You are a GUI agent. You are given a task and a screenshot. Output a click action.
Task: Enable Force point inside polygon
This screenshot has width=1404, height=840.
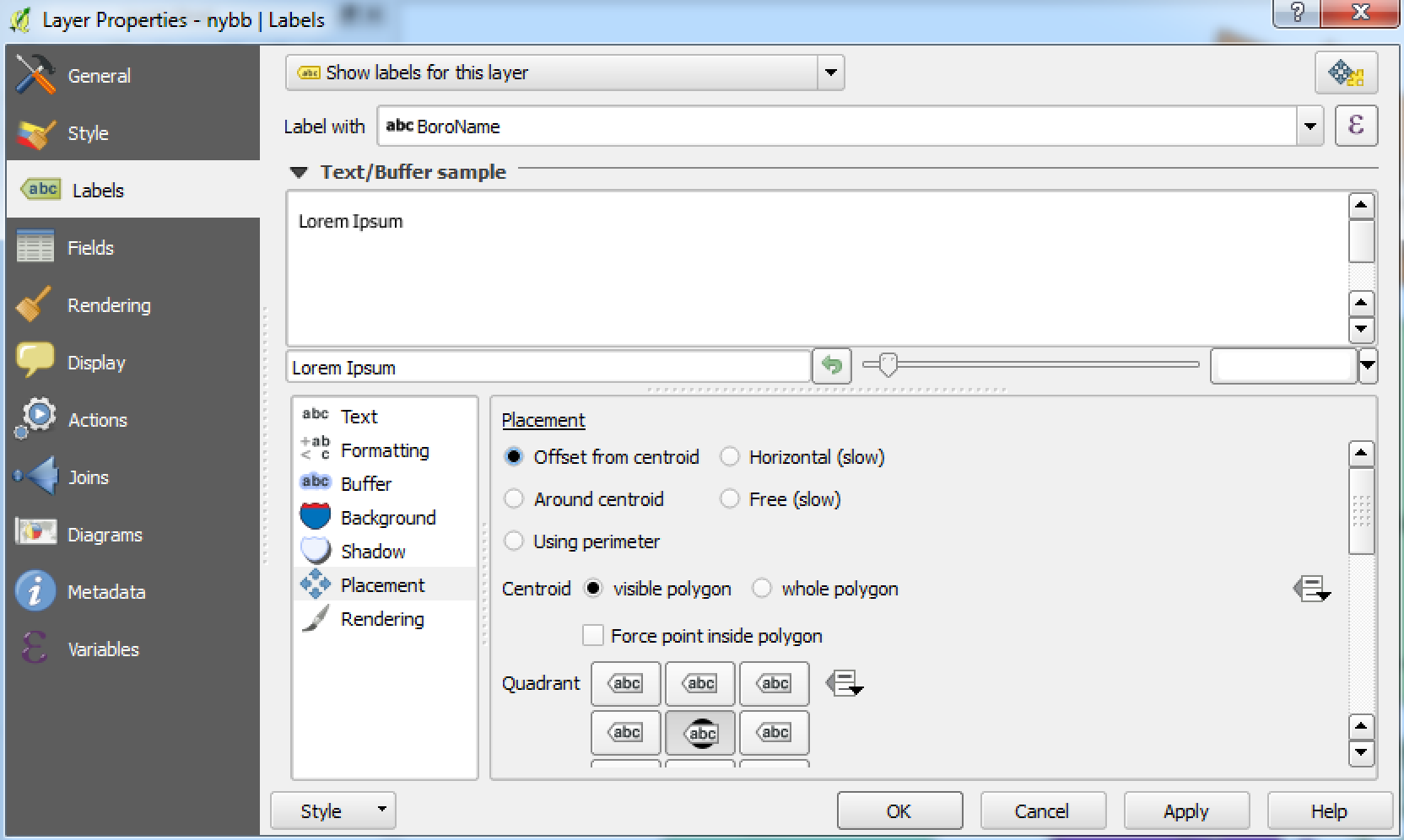click(593, 635)
